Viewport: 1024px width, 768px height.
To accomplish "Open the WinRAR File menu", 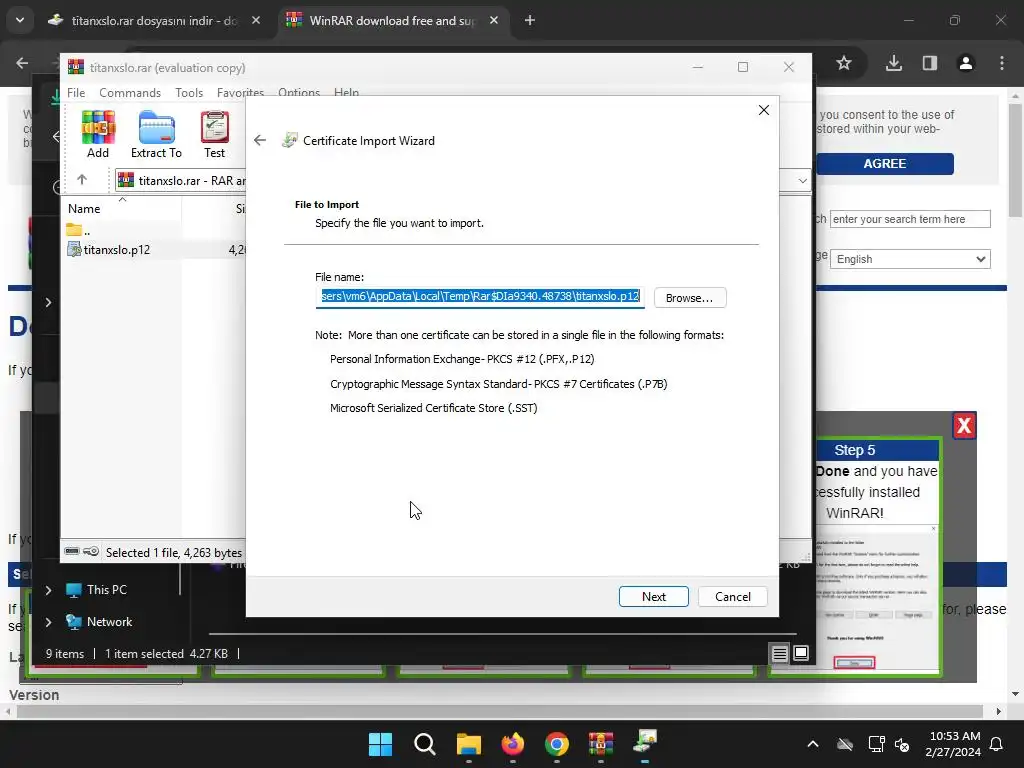I will pos(76,93).
